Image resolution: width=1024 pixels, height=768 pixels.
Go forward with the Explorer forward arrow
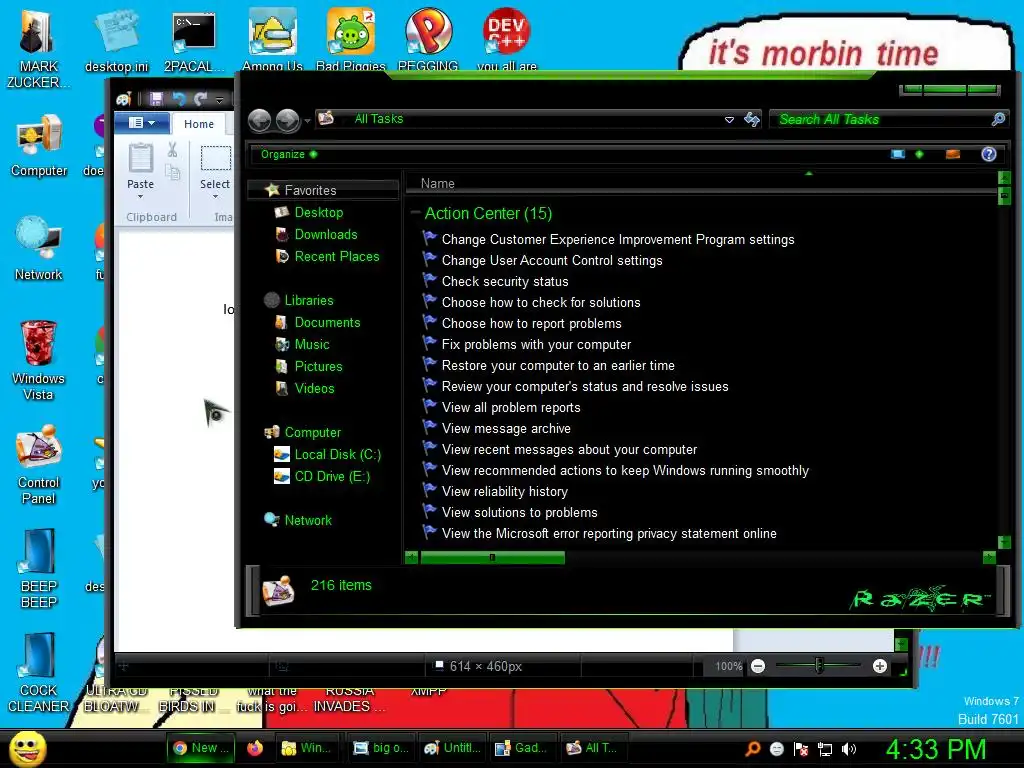pyautogui.click(x=287, y=120)
